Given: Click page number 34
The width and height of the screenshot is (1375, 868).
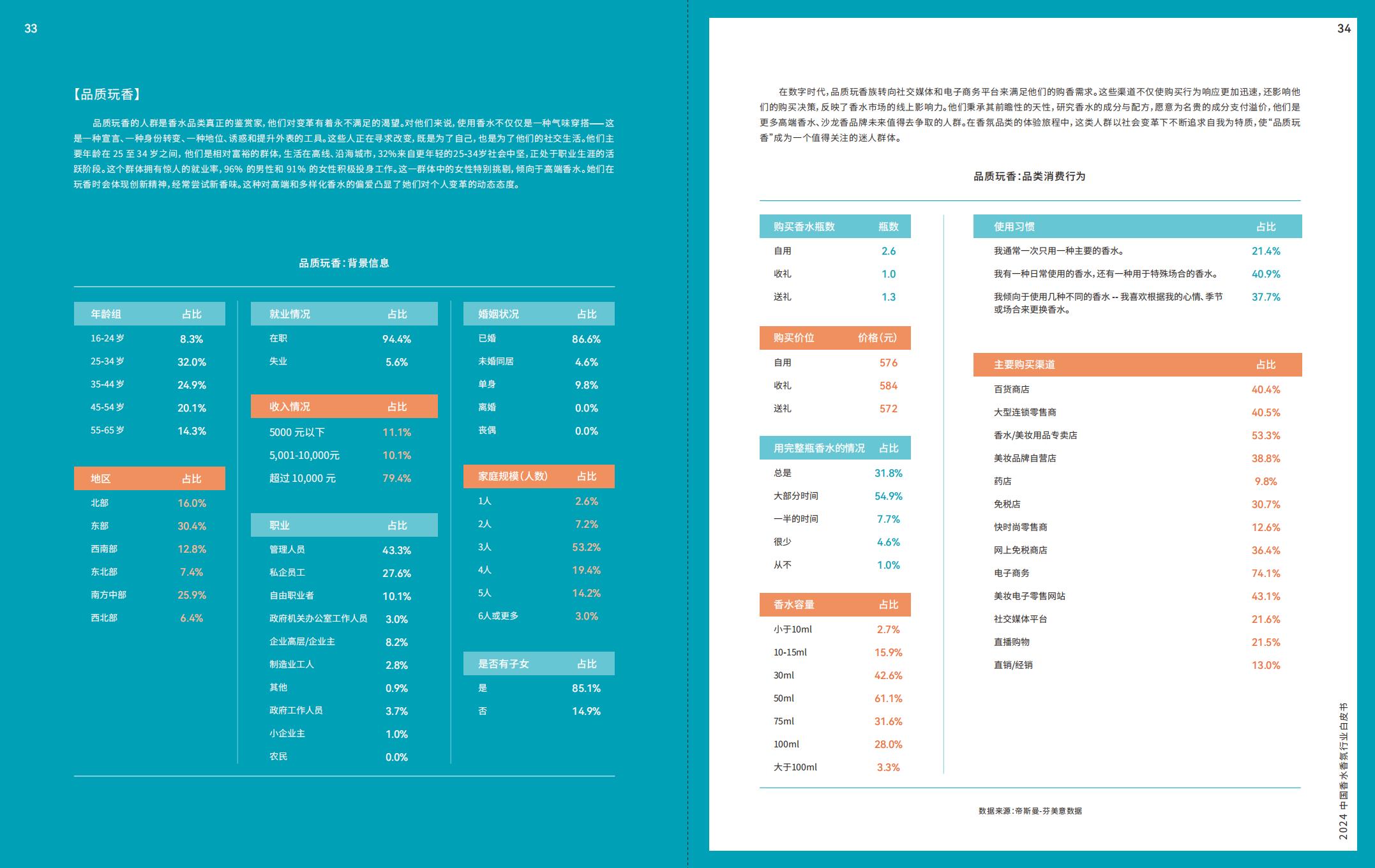Looking at the screenshot, I should 1344,29.
